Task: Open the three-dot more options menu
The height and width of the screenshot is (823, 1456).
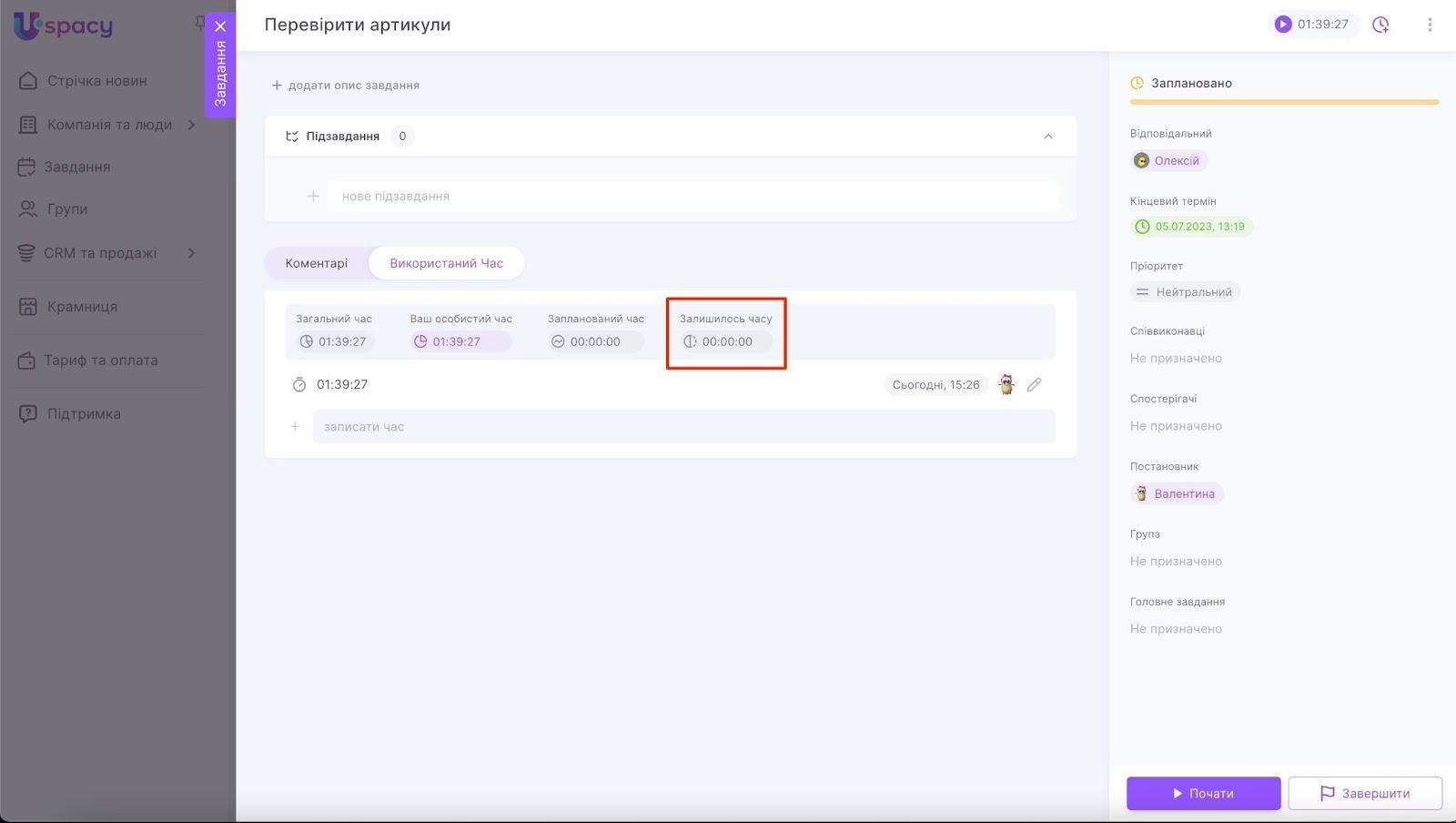Action: (1430, 25)
